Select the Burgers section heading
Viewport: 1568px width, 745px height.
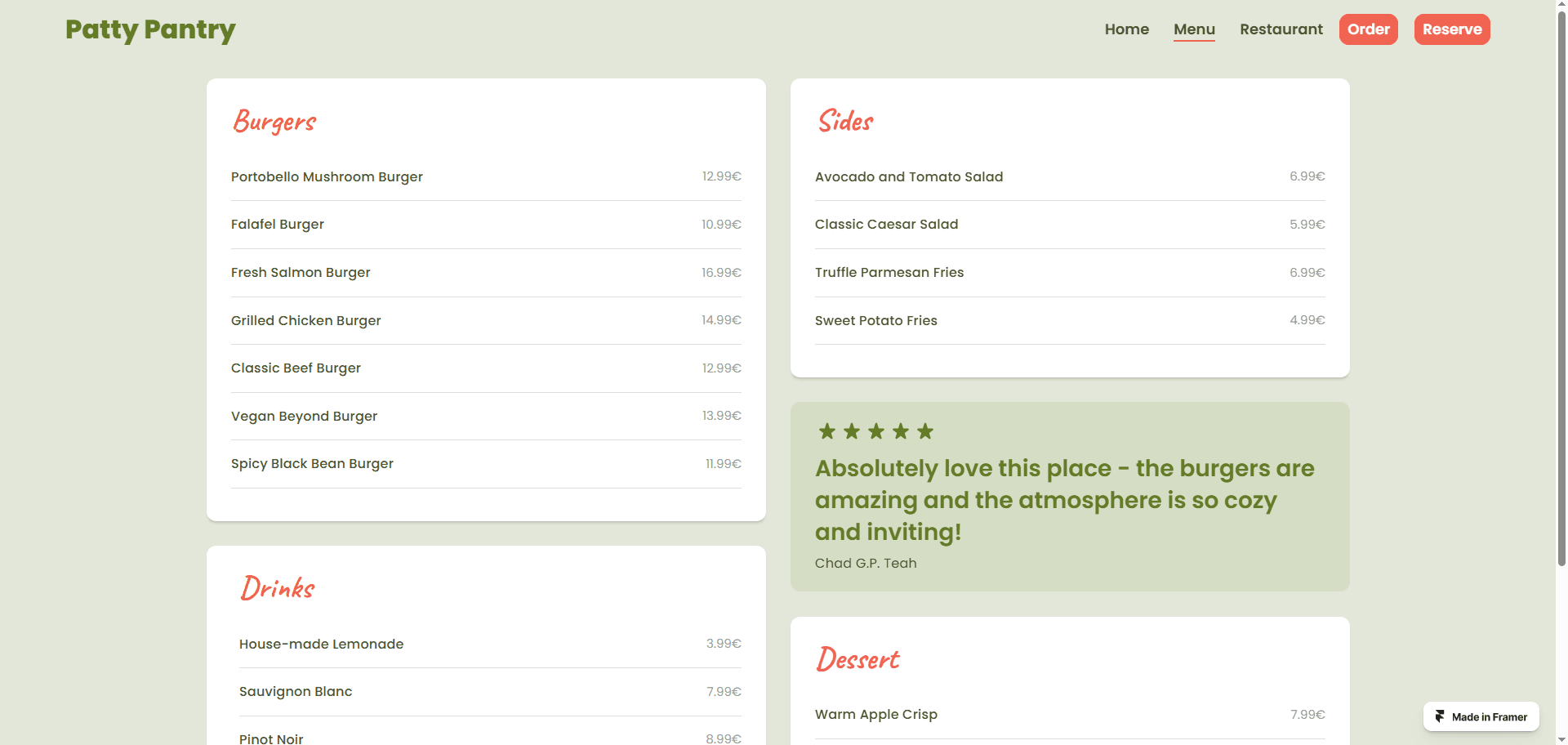pyautogui.click(x=274, y=122)
